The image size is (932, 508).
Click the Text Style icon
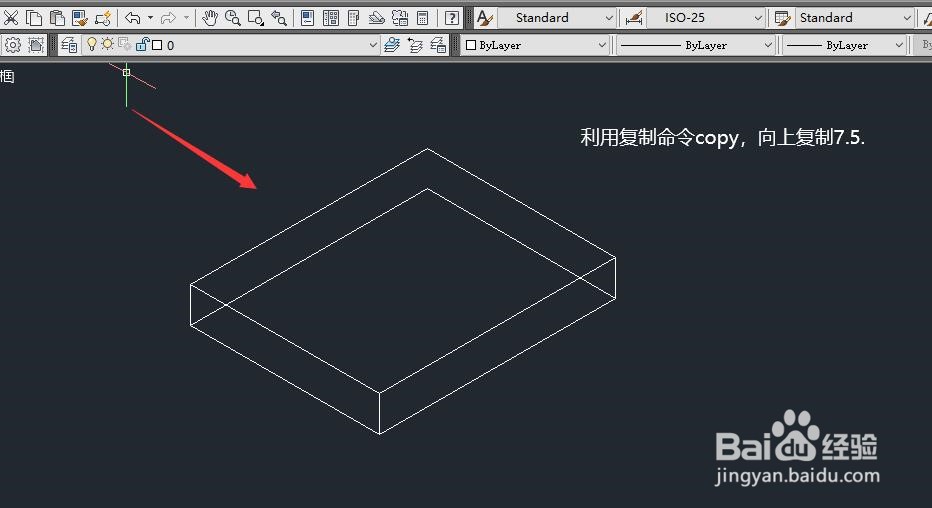click(485, 18)
